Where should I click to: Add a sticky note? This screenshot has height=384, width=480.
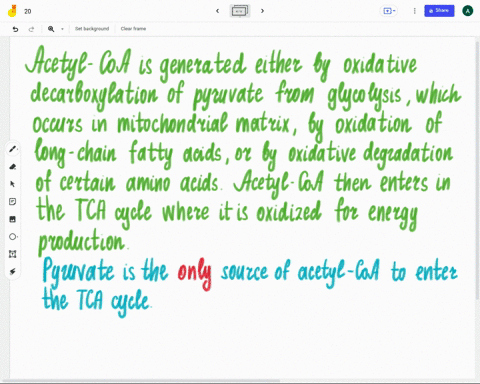(13, 202)
